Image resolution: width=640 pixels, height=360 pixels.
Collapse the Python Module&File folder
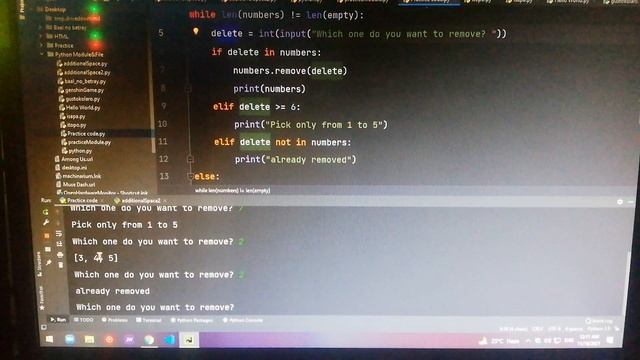(x=41, y=54)
